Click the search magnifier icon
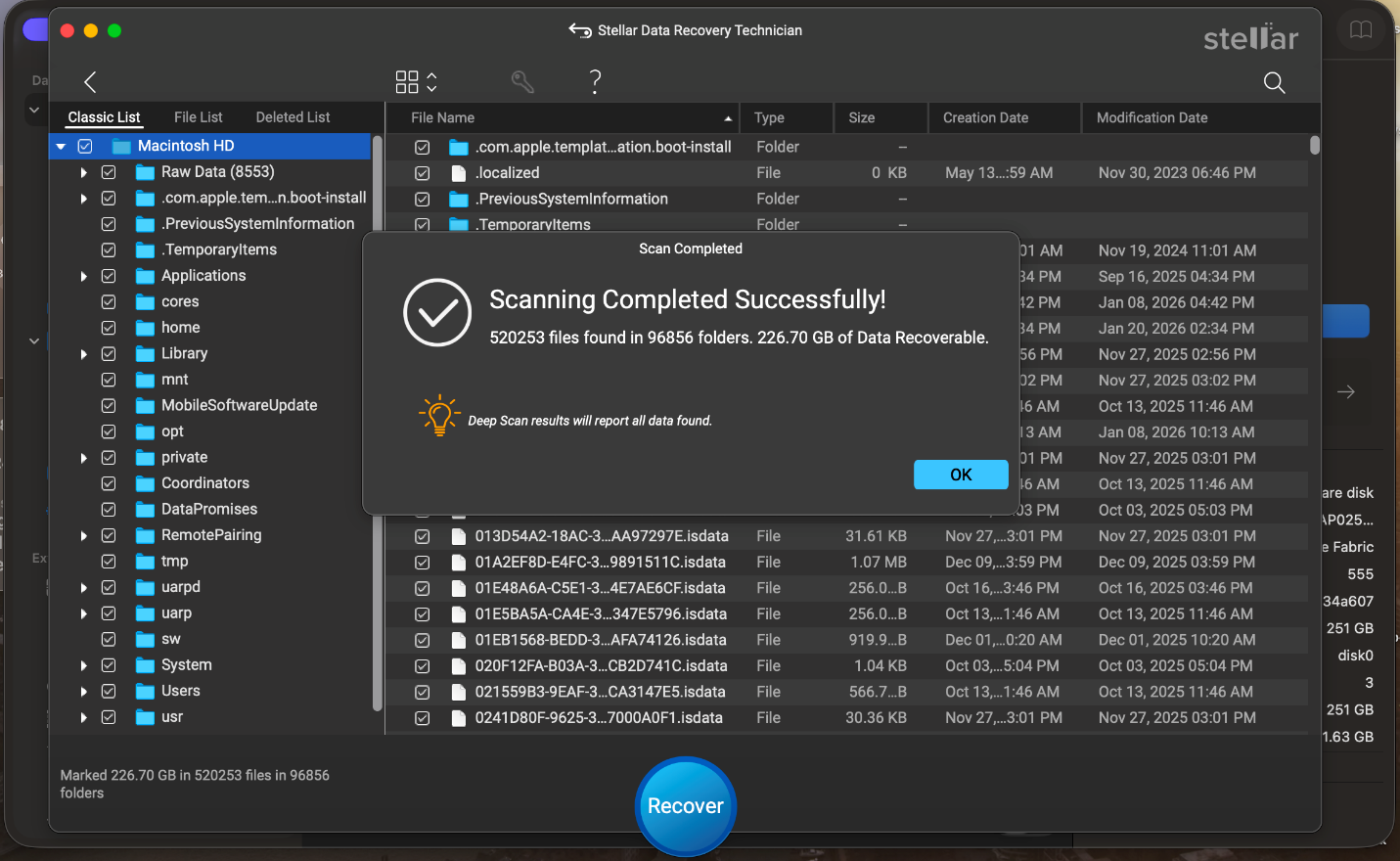The height and width of the screenshot is (861, 1400). (1274, 82)
